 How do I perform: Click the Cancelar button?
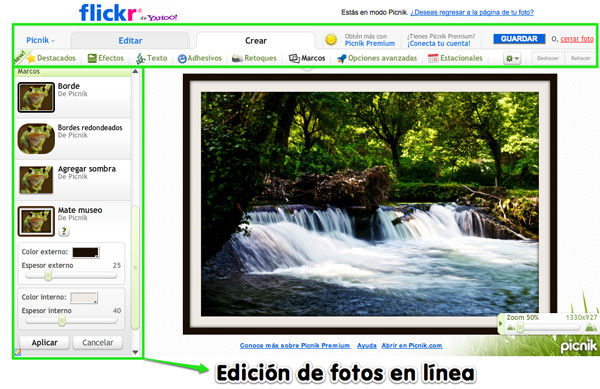(x=98, y=343)
